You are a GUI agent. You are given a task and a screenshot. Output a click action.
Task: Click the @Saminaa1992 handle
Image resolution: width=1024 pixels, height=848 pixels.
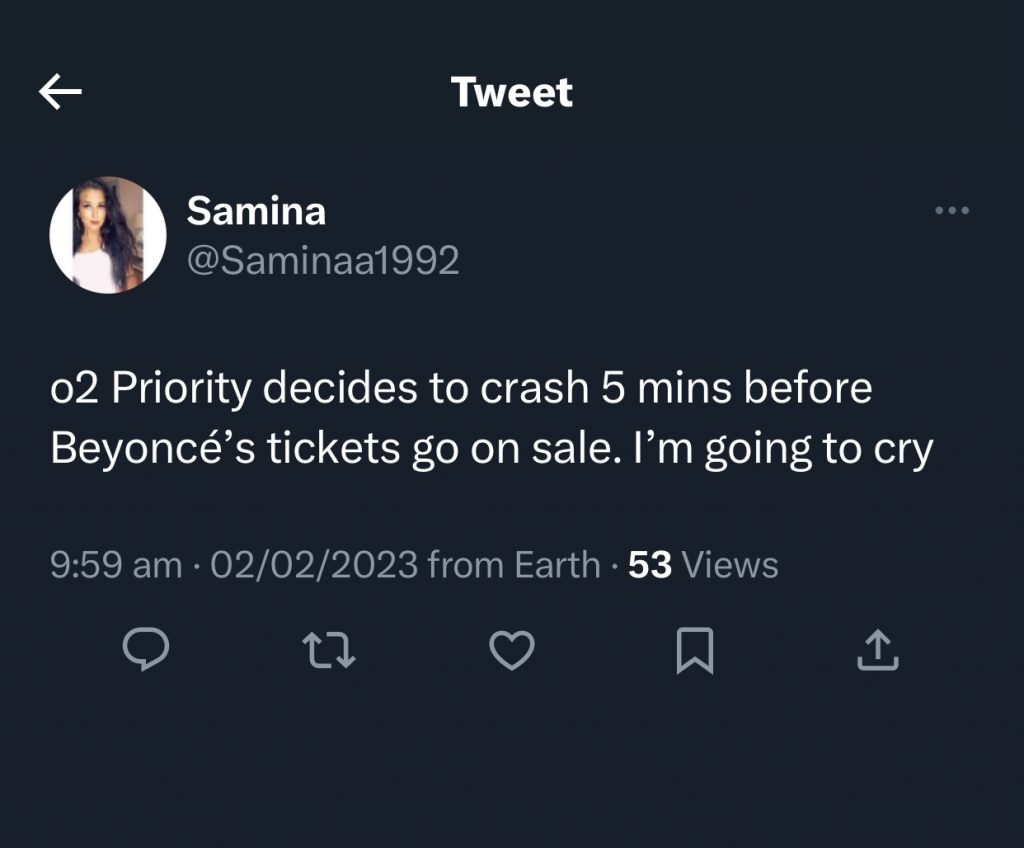tap(323, 260)
